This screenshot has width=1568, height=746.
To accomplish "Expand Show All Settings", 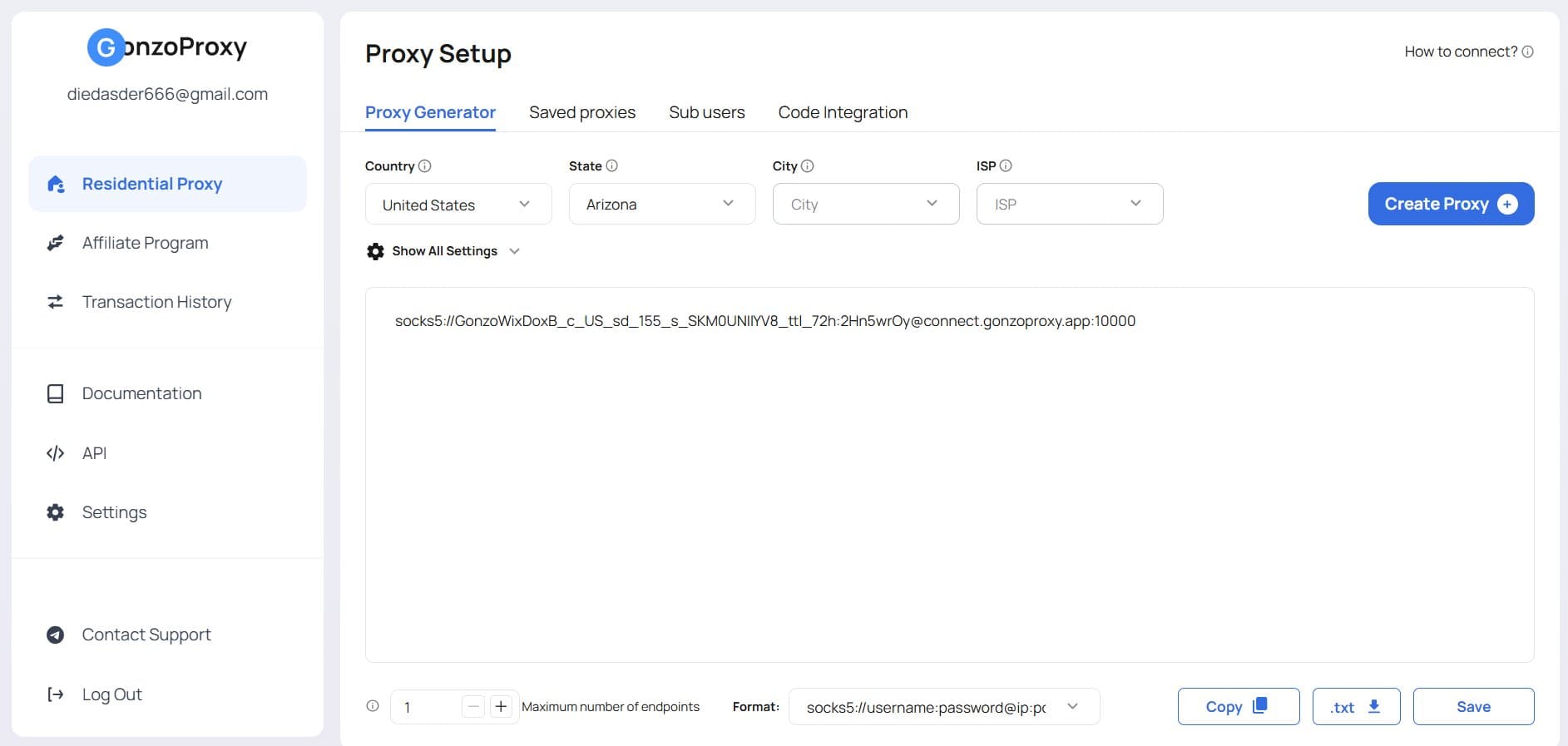I will pyautogui.click(x=443, y=251).
